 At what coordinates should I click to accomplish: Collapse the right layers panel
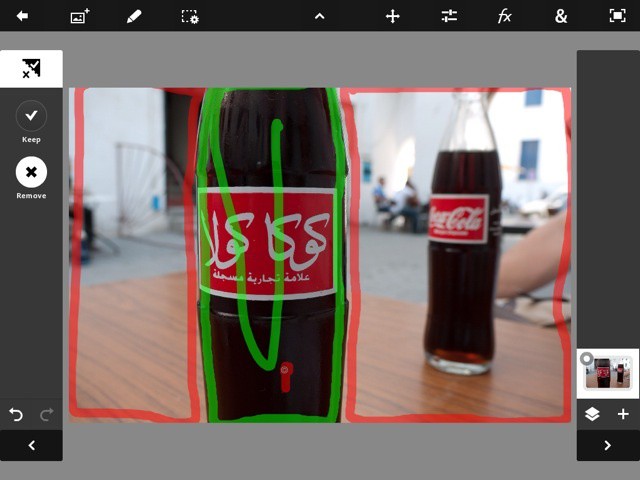coord(607,446)
